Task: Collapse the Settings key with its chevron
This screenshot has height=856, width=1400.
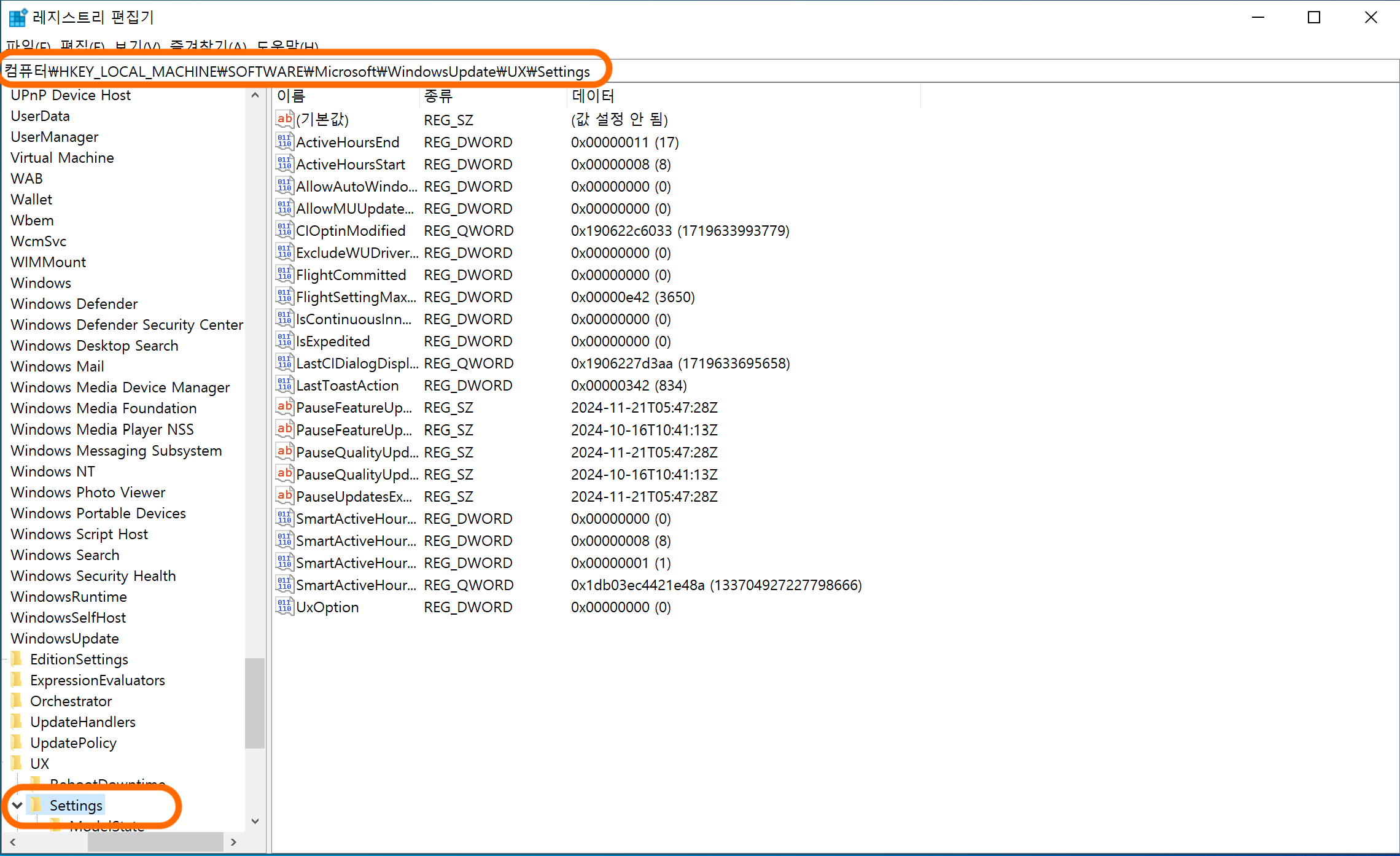Action: coord(17,805)
